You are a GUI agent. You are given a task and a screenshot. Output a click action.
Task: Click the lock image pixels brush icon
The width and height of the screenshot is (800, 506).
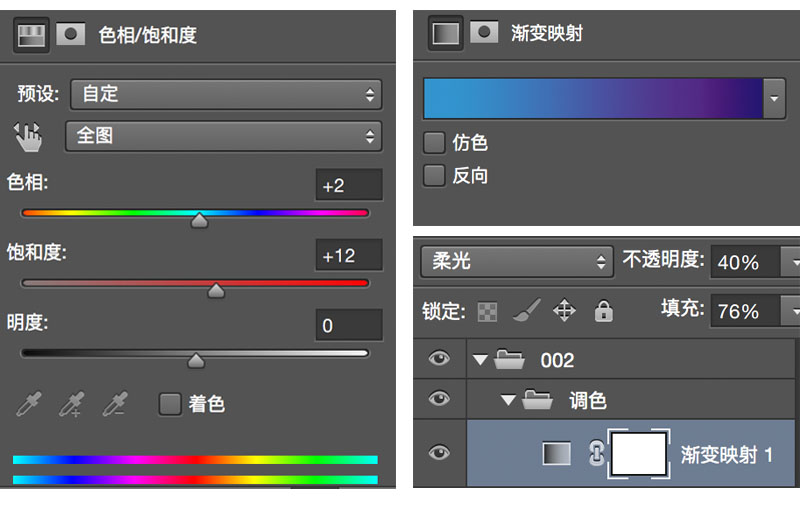[527, 310]
